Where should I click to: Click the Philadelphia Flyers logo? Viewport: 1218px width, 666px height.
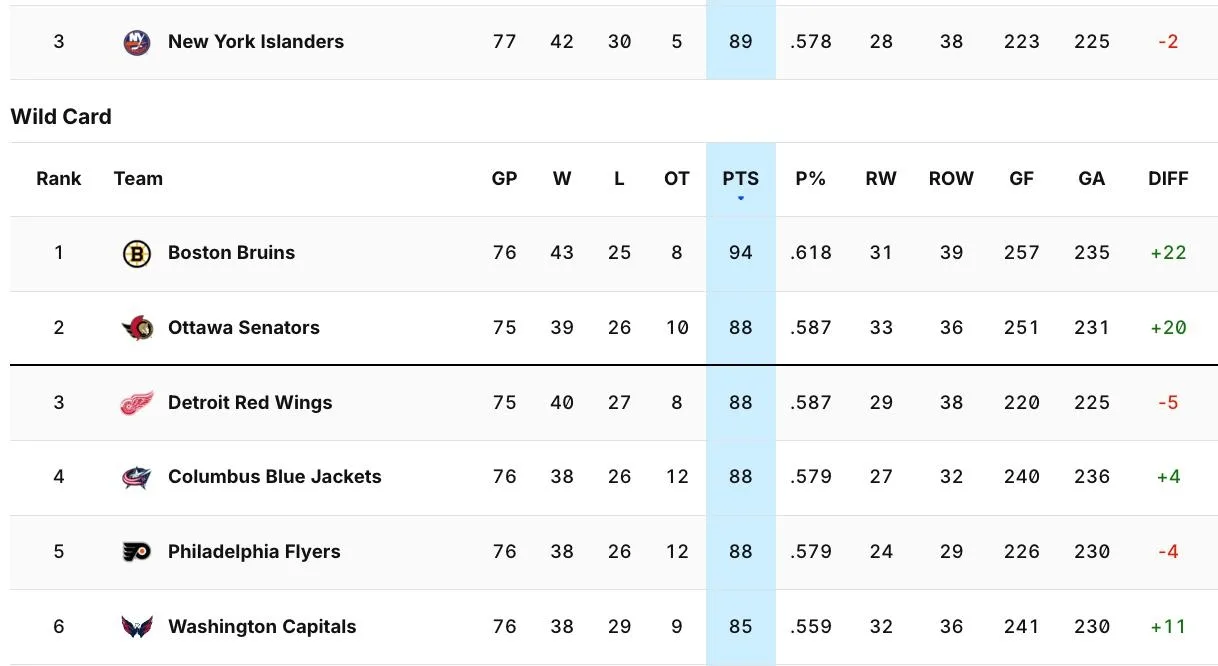tap(137, 552)
